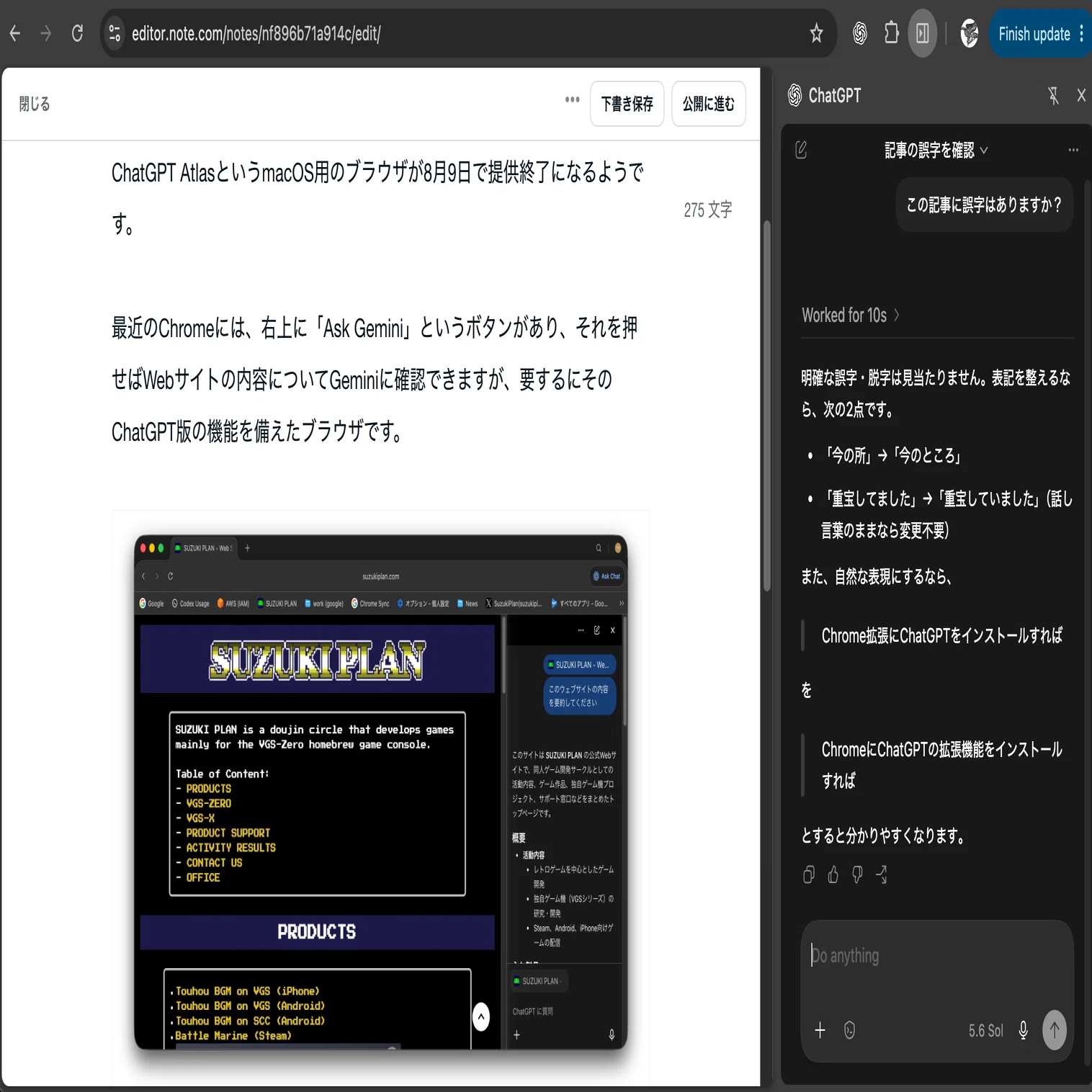
Task: Give the response a thumbs up
Action: click(833, 874)
